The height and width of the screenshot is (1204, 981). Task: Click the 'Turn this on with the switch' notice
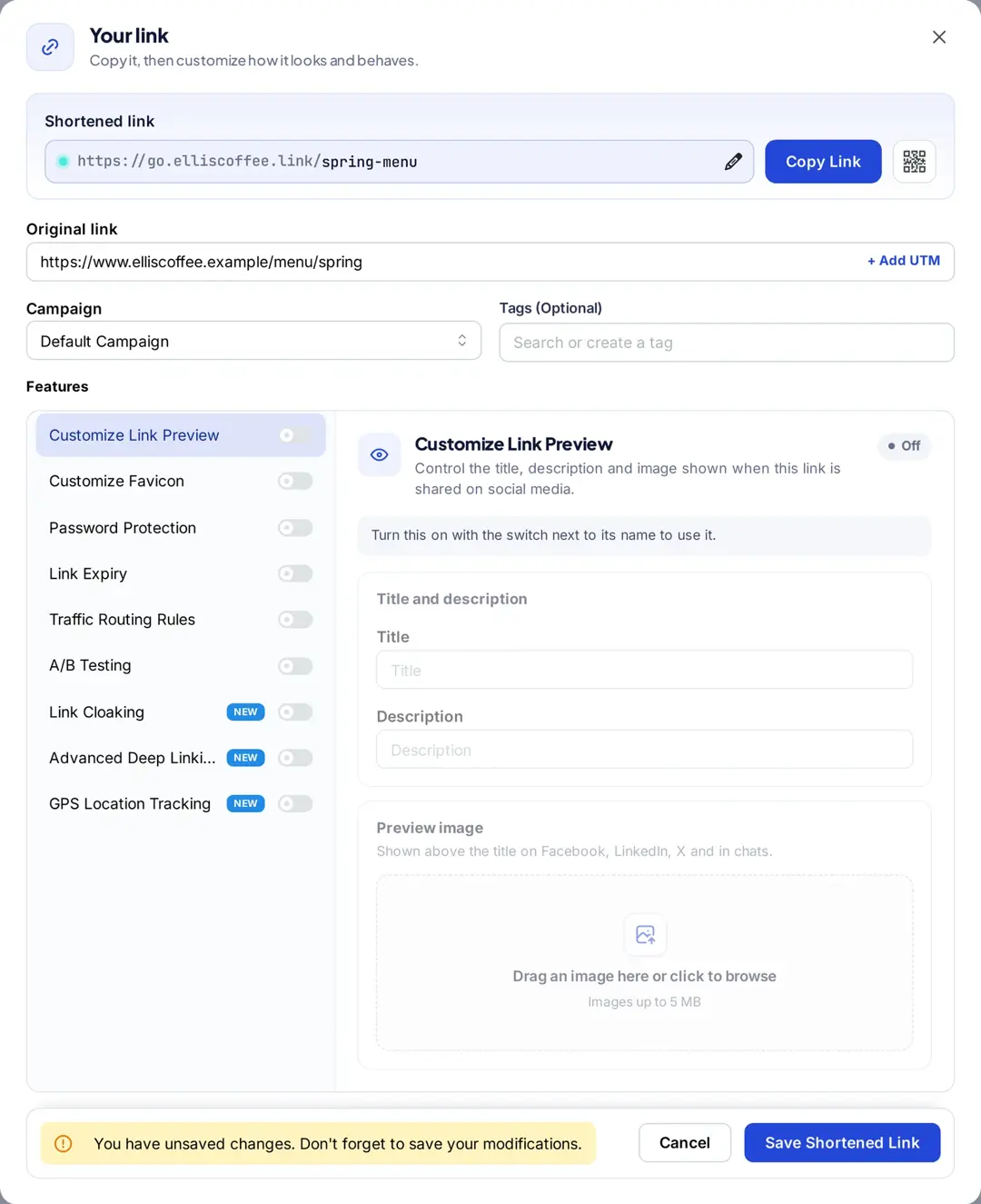pos(644,535)
